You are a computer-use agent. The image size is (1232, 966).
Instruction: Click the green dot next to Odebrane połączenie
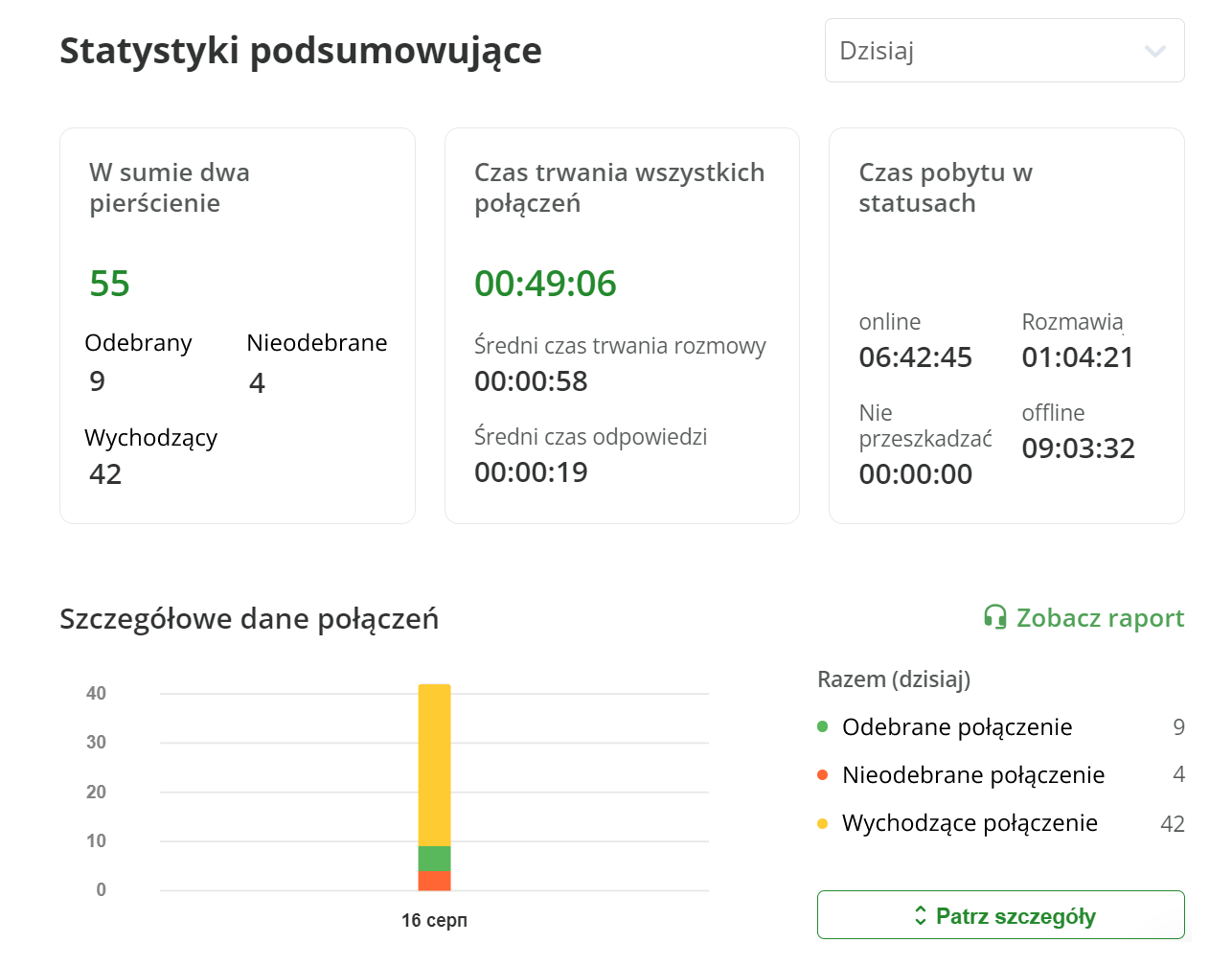[822, 727]
